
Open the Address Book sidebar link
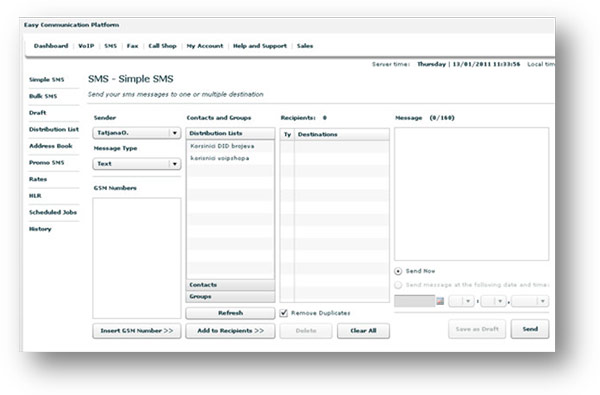51,146
